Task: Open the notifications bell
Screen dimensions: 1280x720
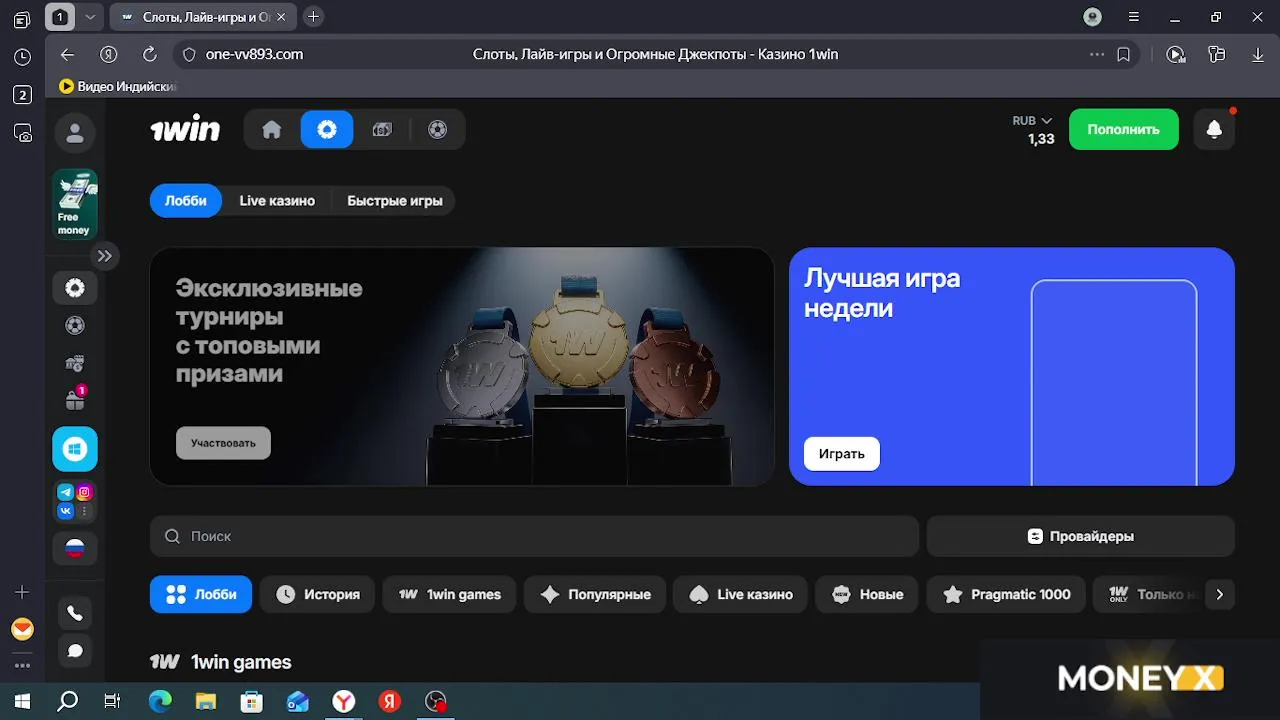Action: 1214,129
